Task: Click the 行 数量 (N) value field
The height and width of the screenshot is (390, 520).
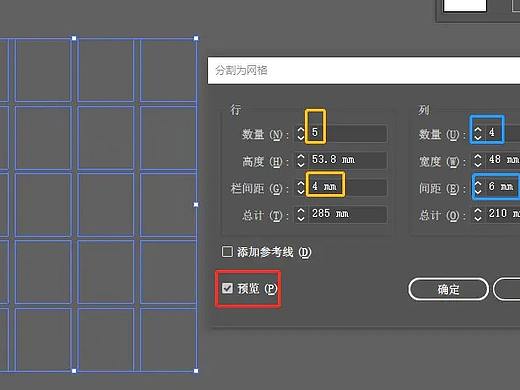Action: click(x=348, y=134)
